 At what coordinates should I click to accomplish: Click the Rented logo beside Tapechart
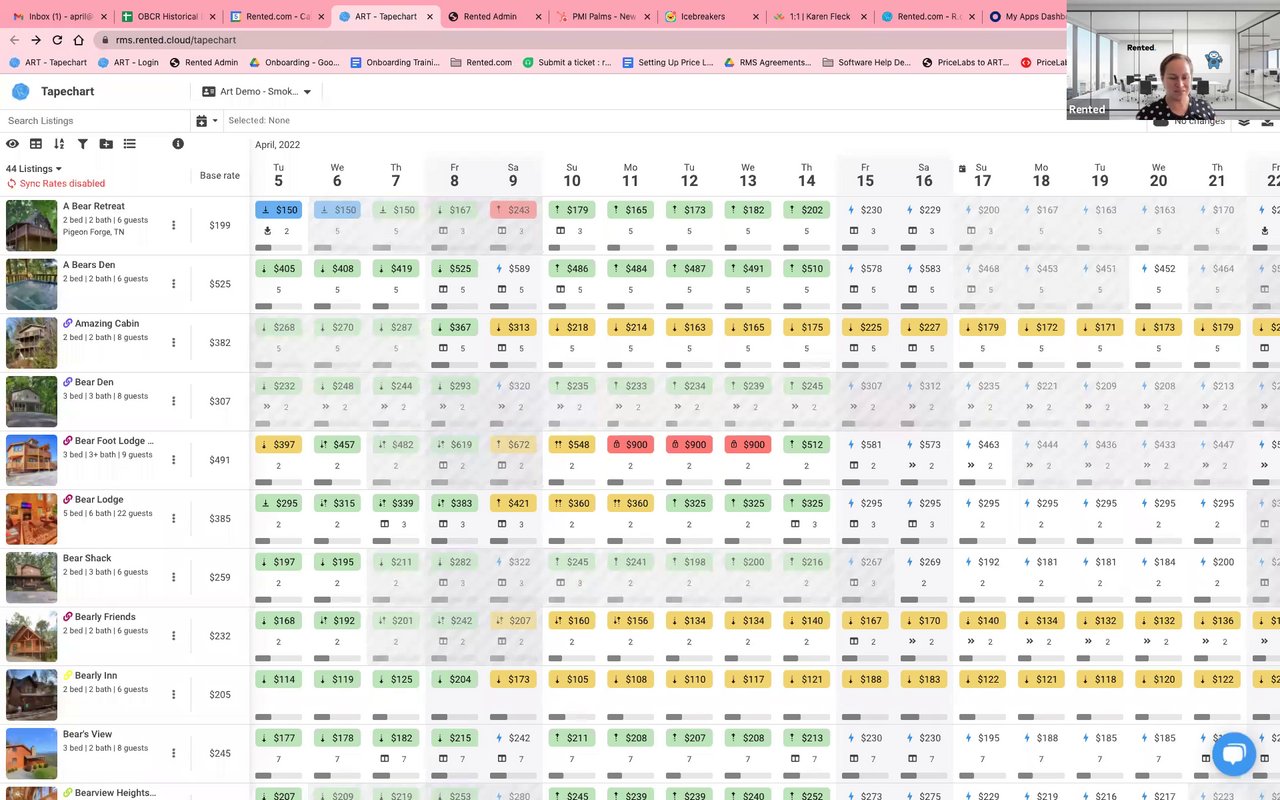[x=20, y=92]
